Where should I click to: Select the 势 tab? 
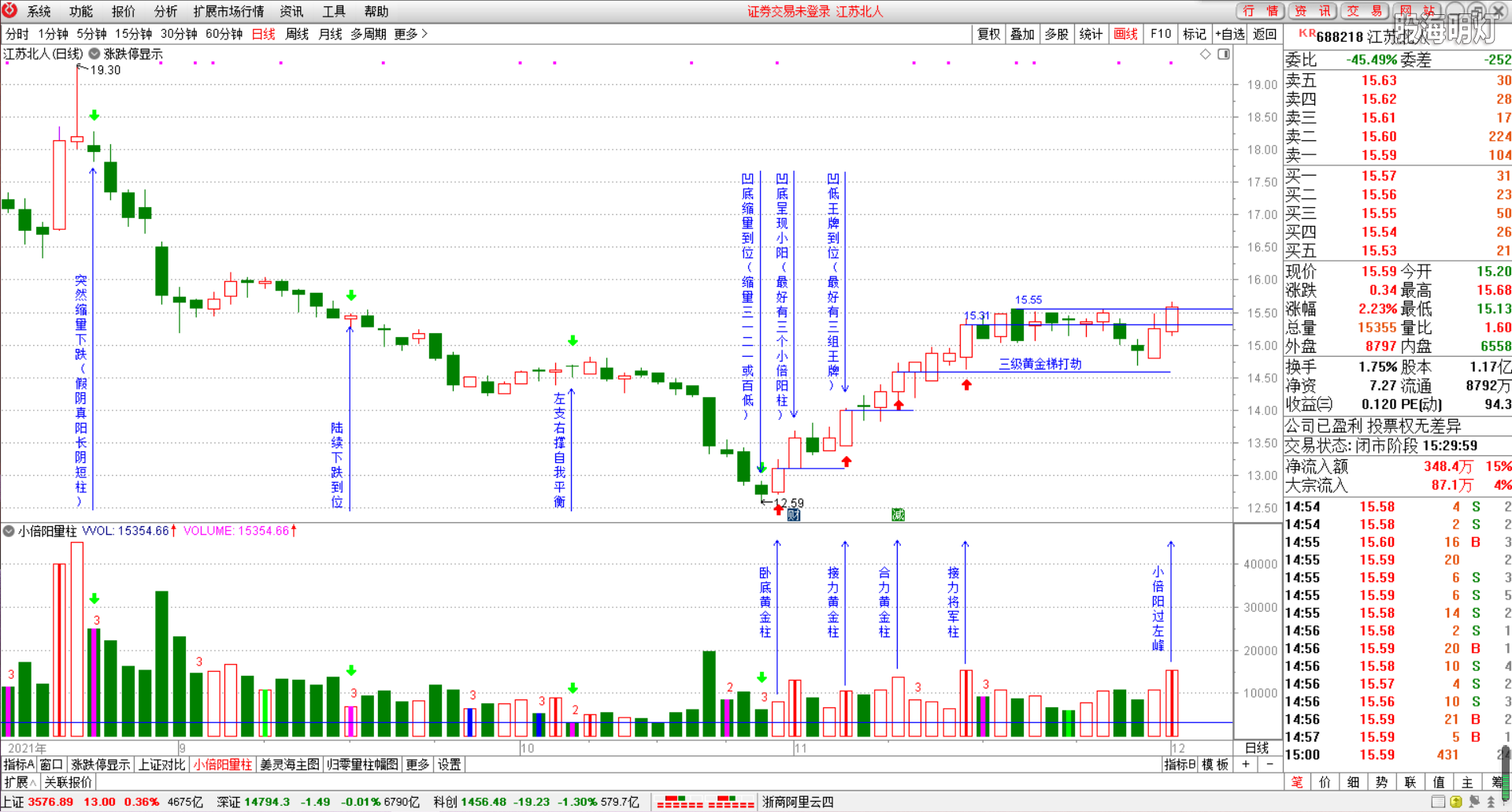pos(1382,781)
